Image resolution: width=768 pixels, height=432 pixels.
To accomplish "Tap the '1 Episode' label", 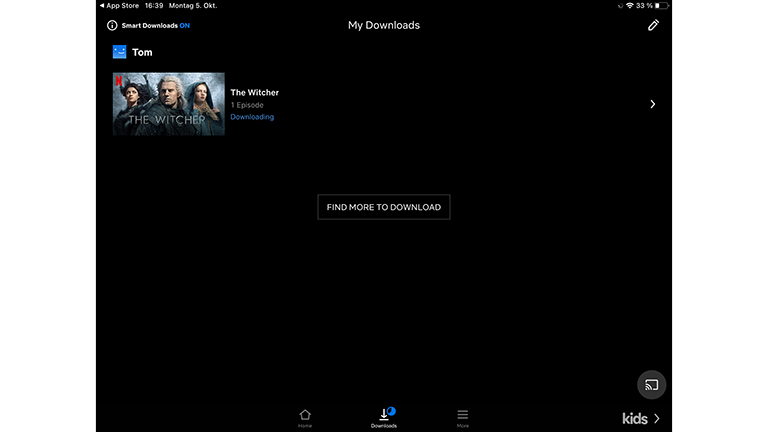I will coord(247,105).
